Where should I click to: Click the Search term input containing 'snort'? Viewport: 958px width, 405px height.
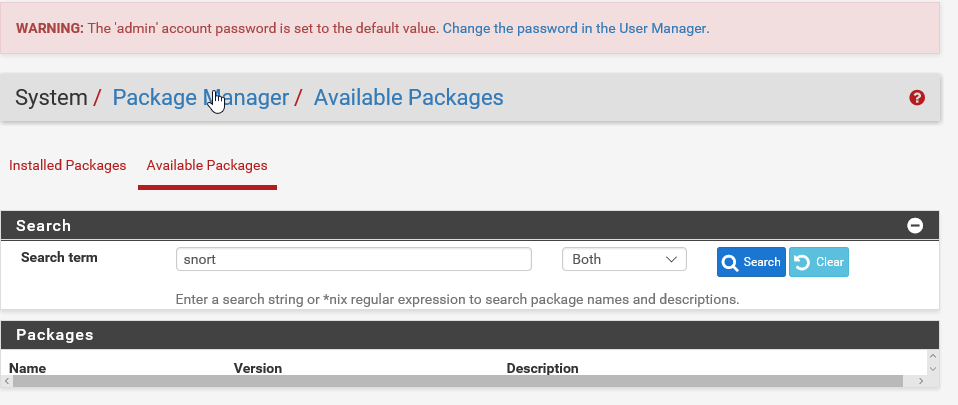[353, 260]
